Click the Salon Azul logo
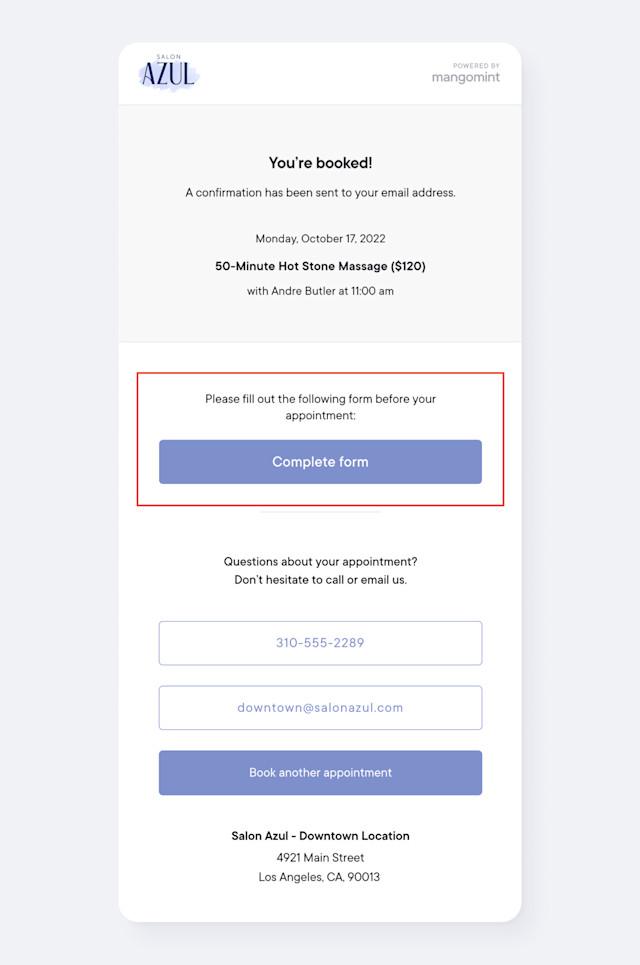This screenshot has height=965, width=640. pos(169,73)
